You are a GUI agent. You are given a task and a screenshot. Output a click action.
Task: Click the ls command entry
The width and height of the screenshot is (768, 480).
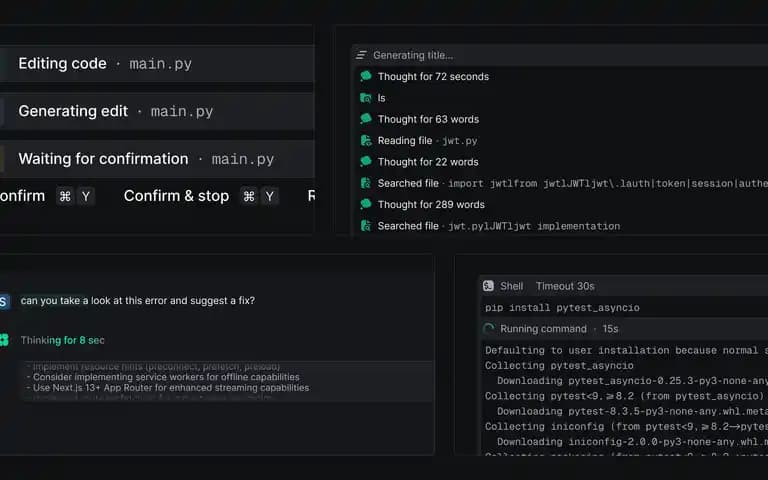point(382,98)
